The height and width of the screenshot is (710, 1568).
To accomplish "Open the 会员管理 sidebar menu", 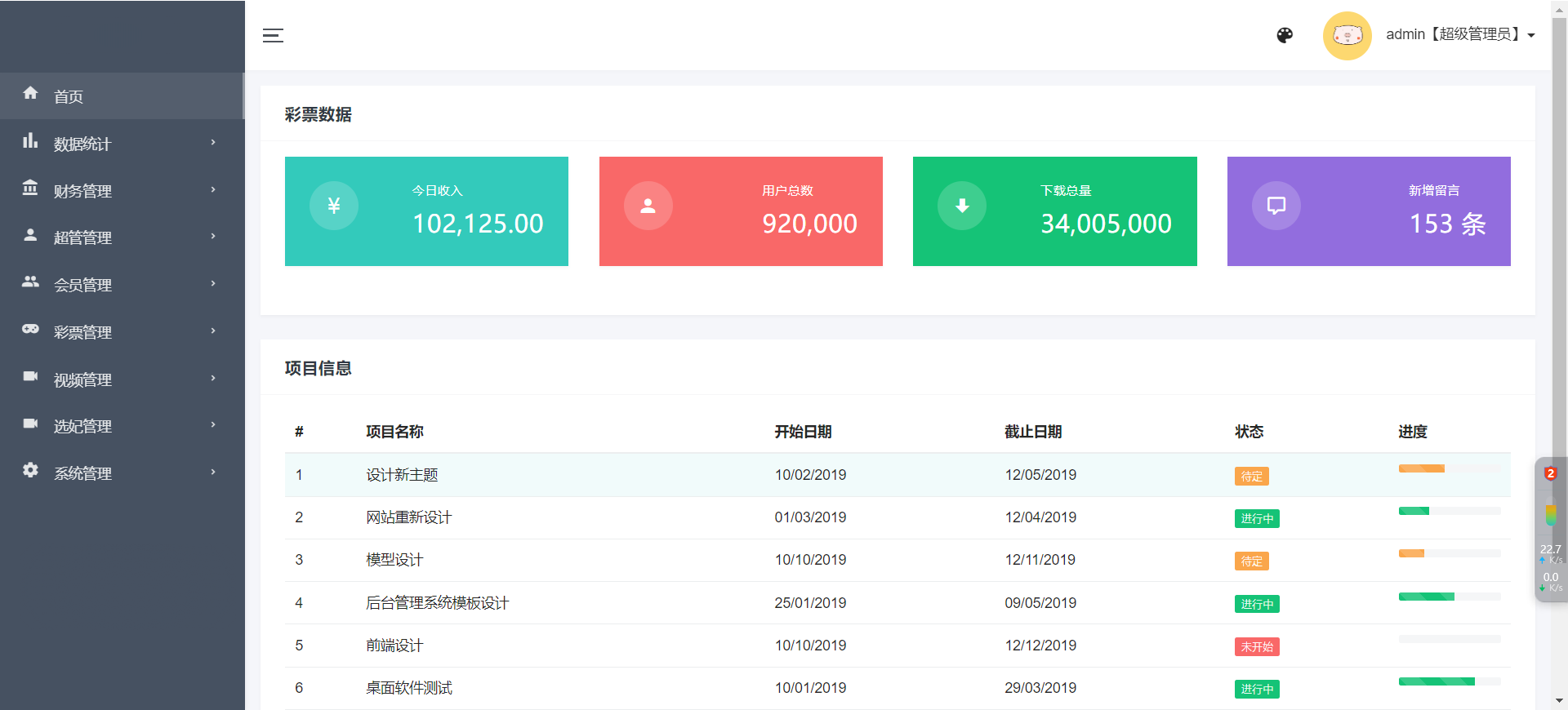I will coord(82,285).
